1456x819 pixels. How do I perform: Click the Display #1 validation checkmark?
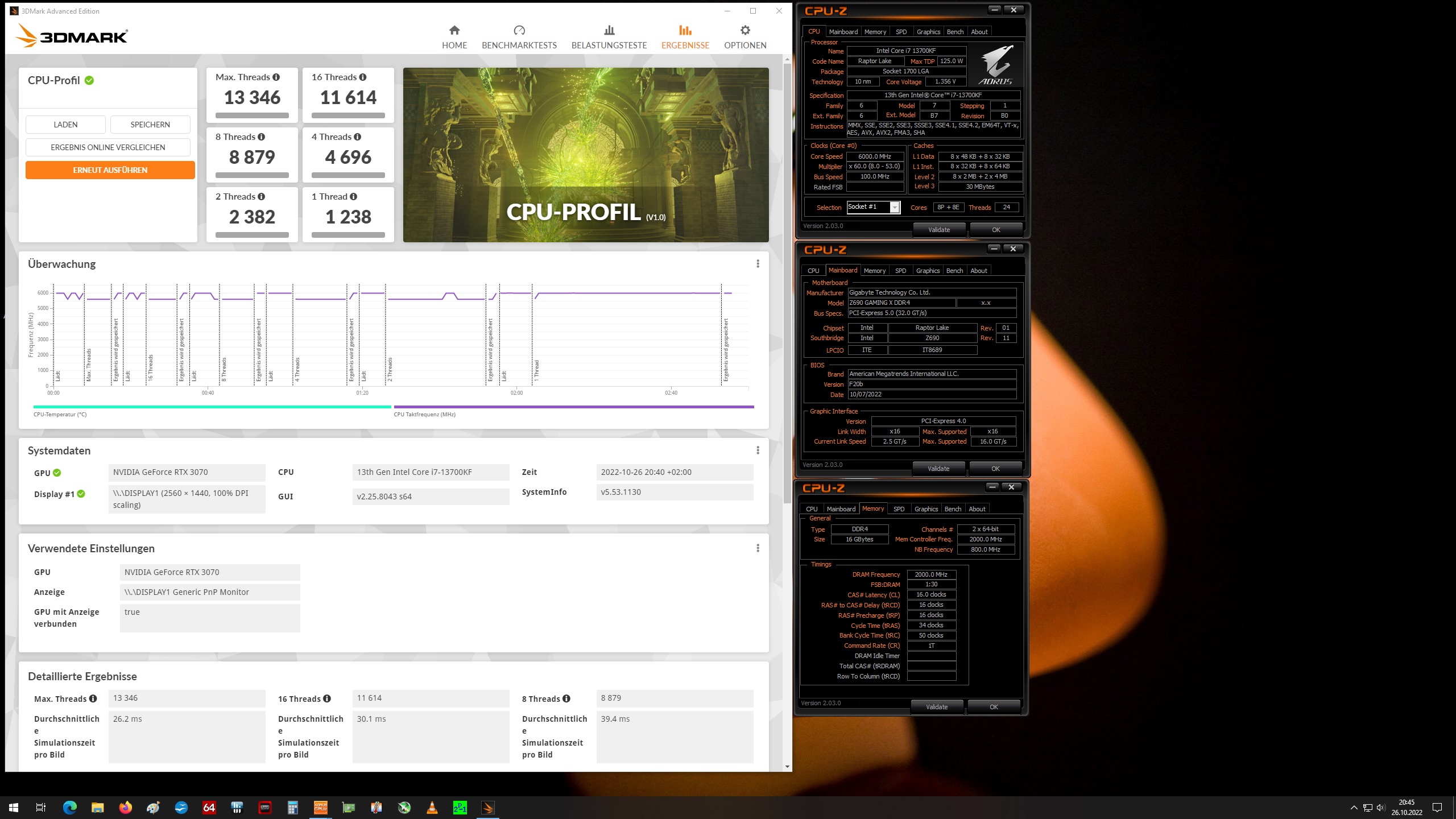pos(81,494)
